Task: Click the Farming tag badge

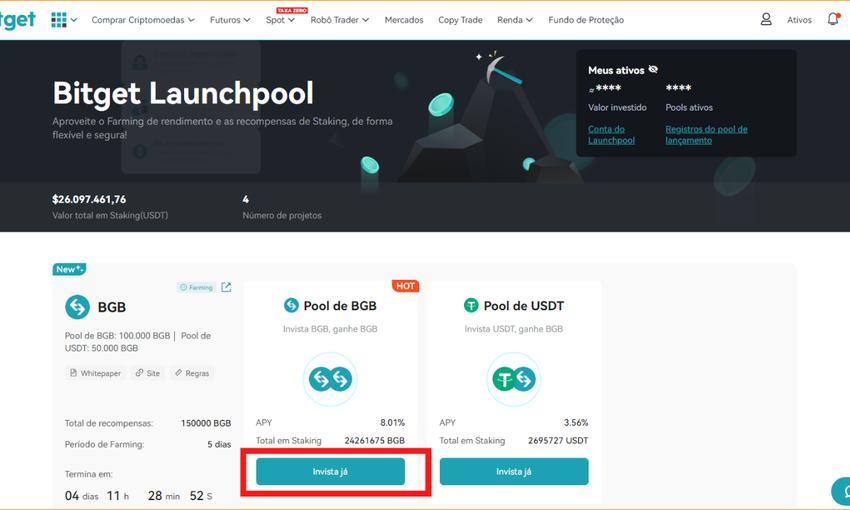Action: click(x=196, y=287)
